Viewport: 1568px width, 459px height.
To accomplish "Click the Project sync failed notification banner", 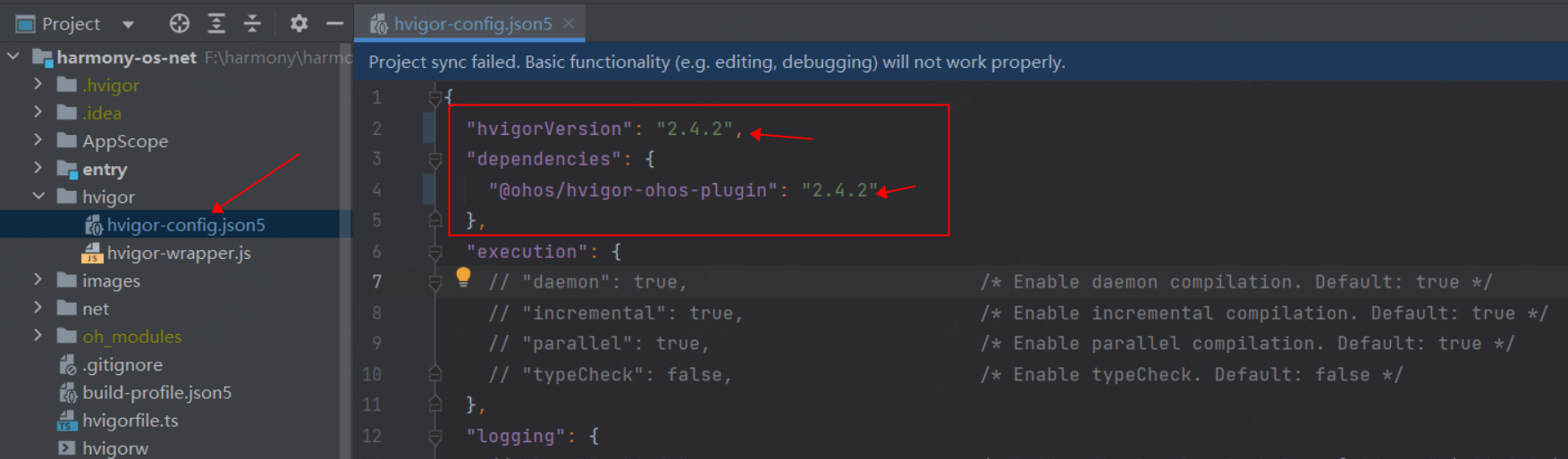I will [960, 62].
